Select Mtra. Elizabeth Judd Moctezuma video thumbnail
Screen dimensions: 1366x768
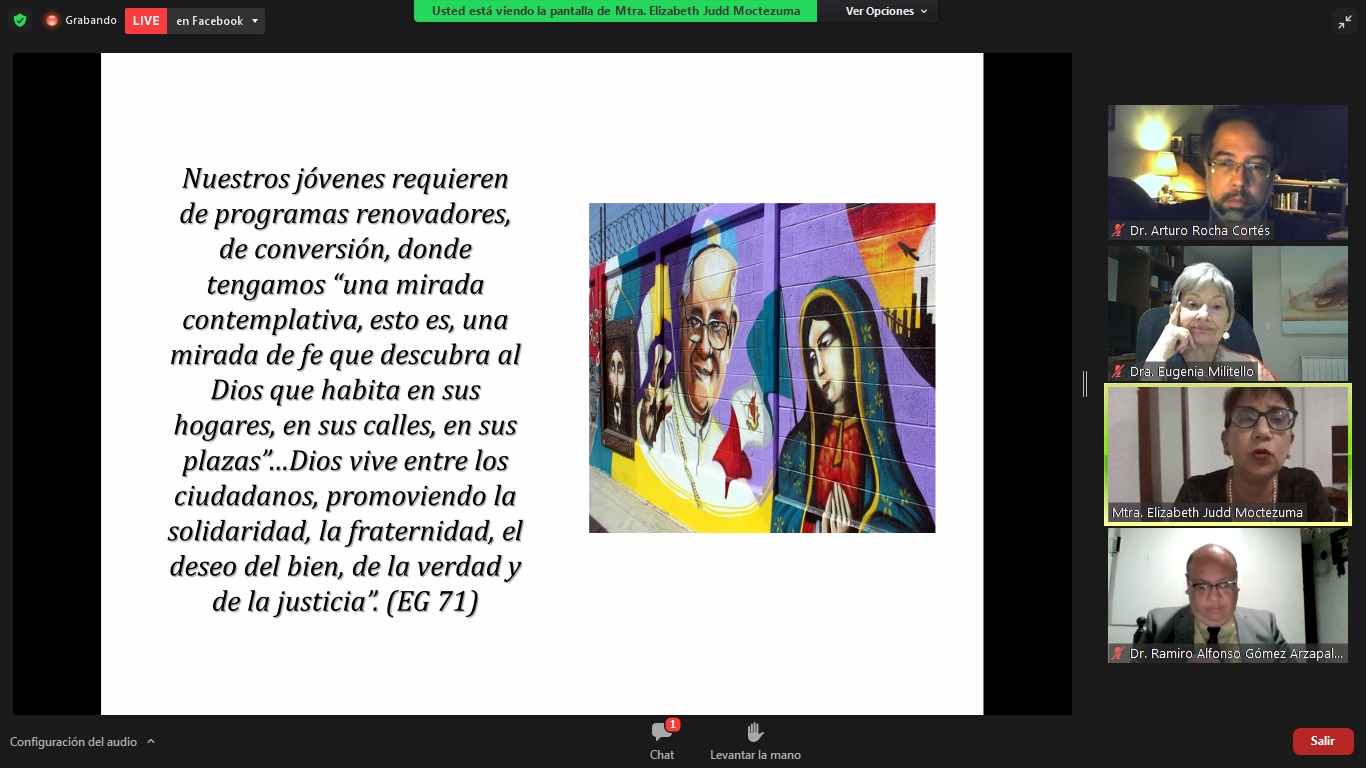click(x=1228, y=454)
